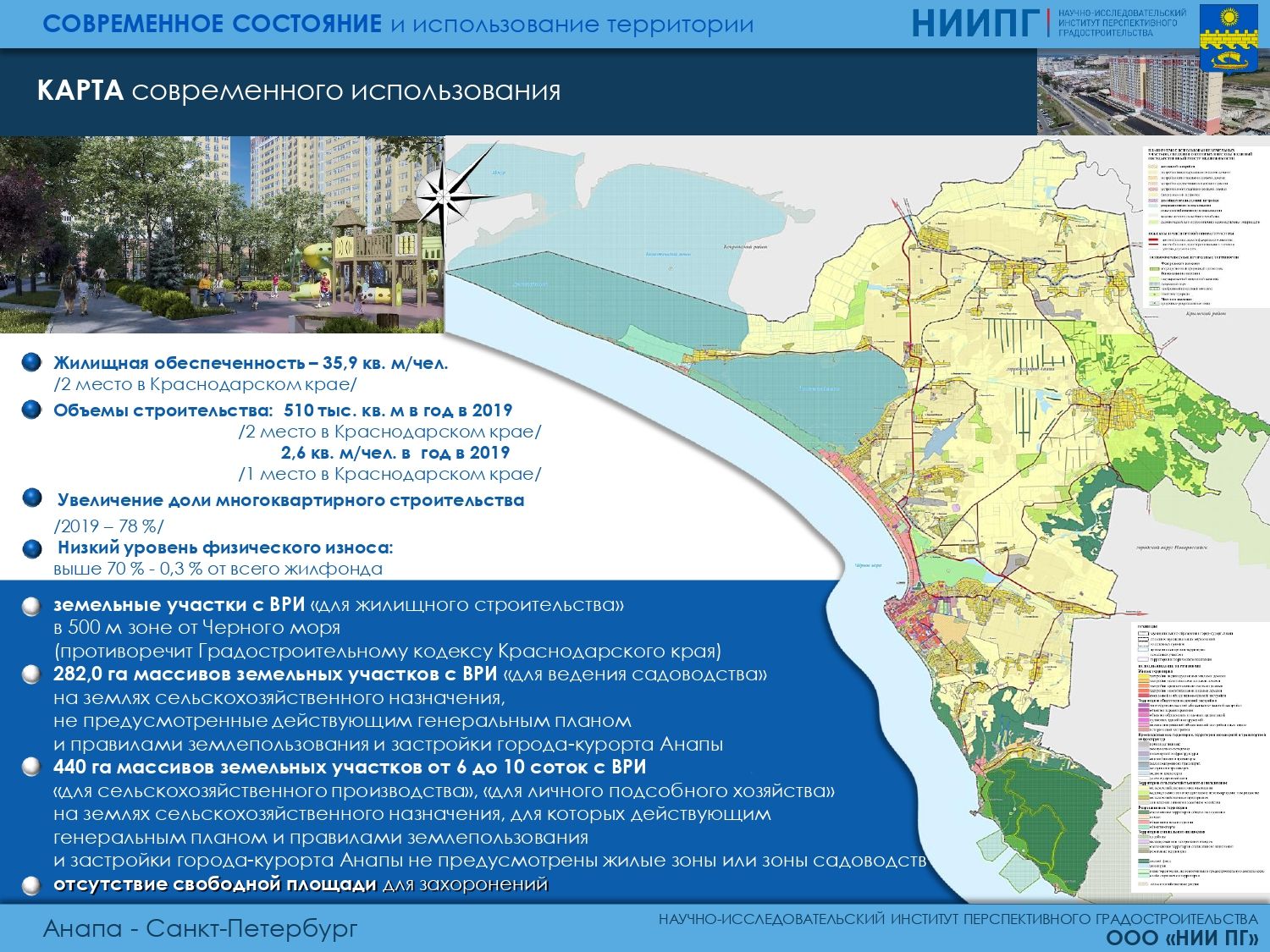Click the upper map legend panel
The height and width of the screenshot is (952, 1270).
pos(1190,228)
